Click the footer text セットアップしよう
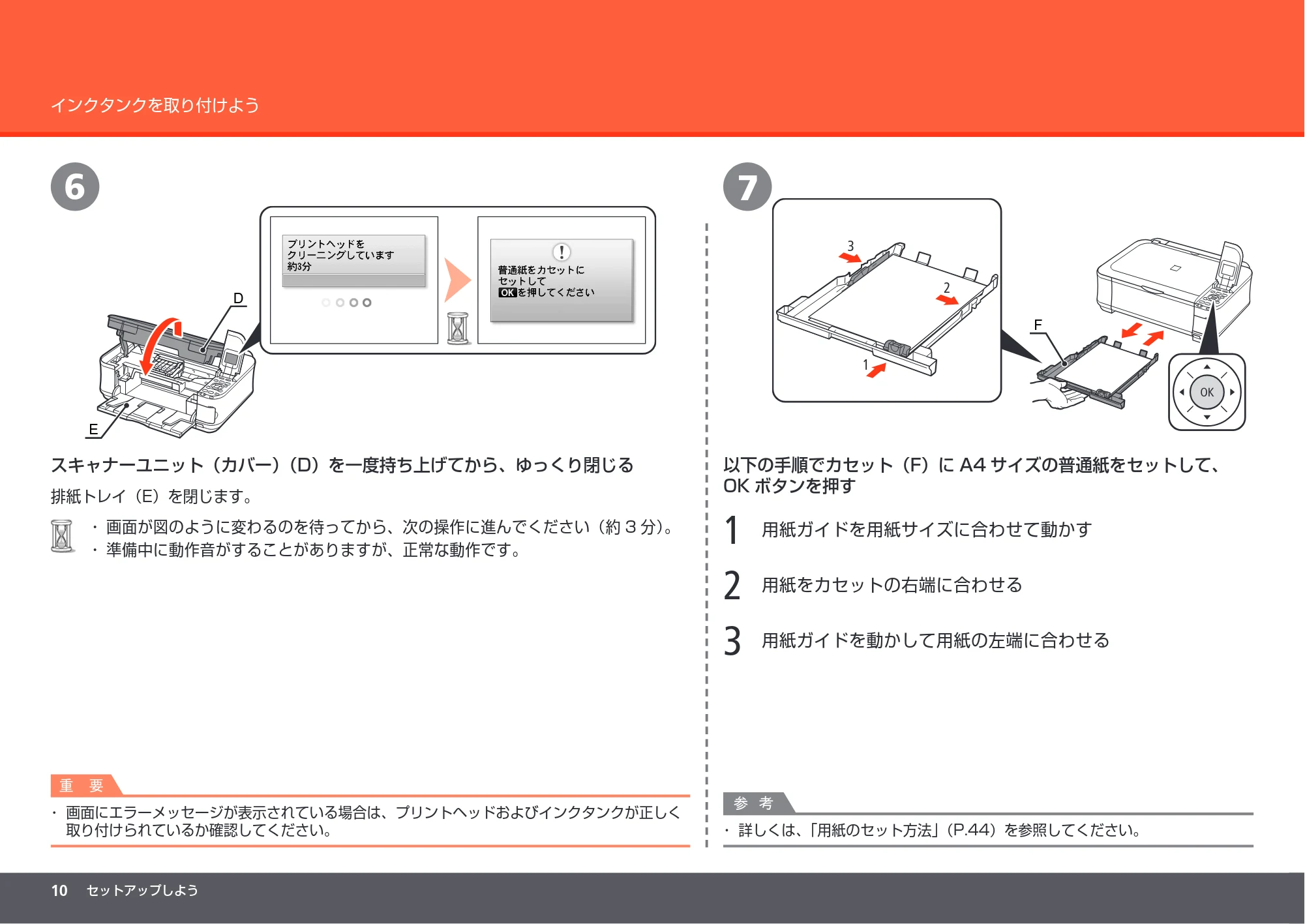 (142, 890)
